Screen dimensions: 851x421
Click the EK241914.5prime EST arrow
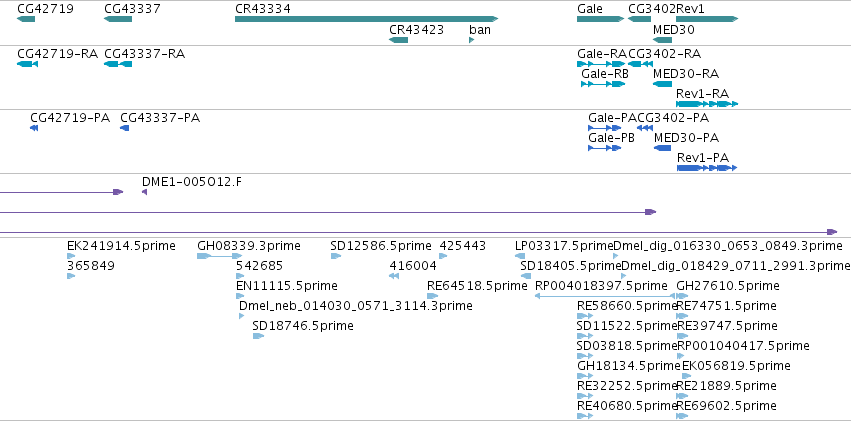coord(71,256)
